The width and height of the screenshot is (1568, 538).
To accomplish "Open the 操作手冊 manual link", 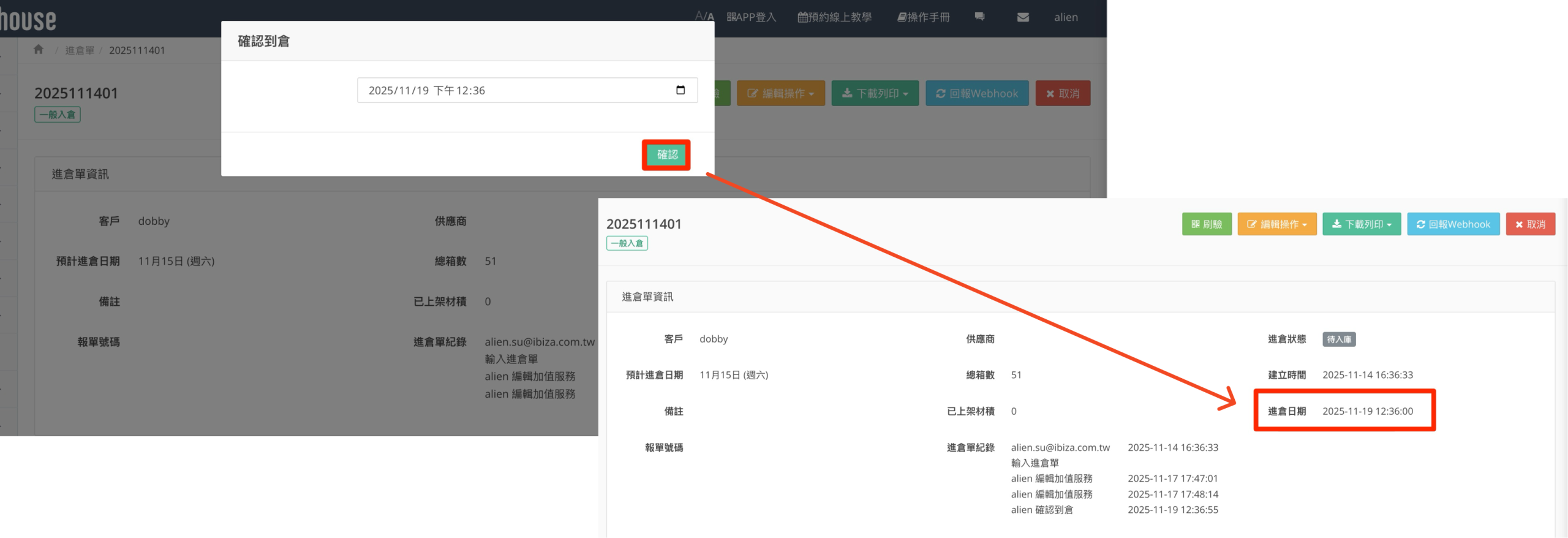I will click(x=924, y=17).
